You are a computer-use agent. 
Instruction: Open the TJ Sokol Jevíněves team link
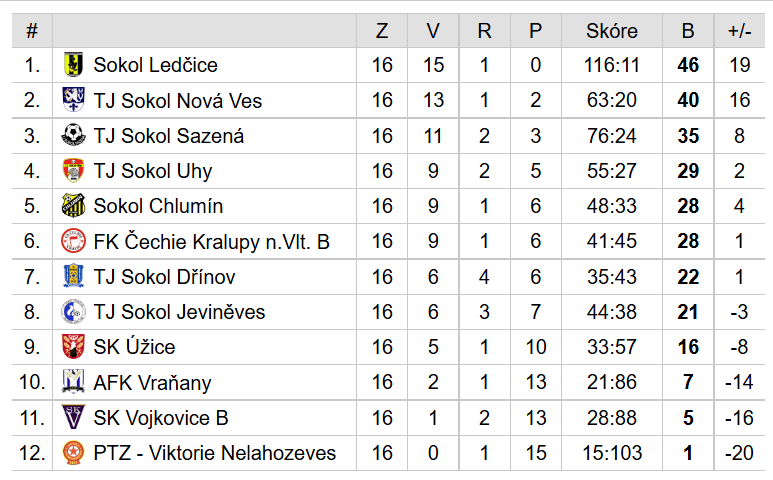pos(179,311)
